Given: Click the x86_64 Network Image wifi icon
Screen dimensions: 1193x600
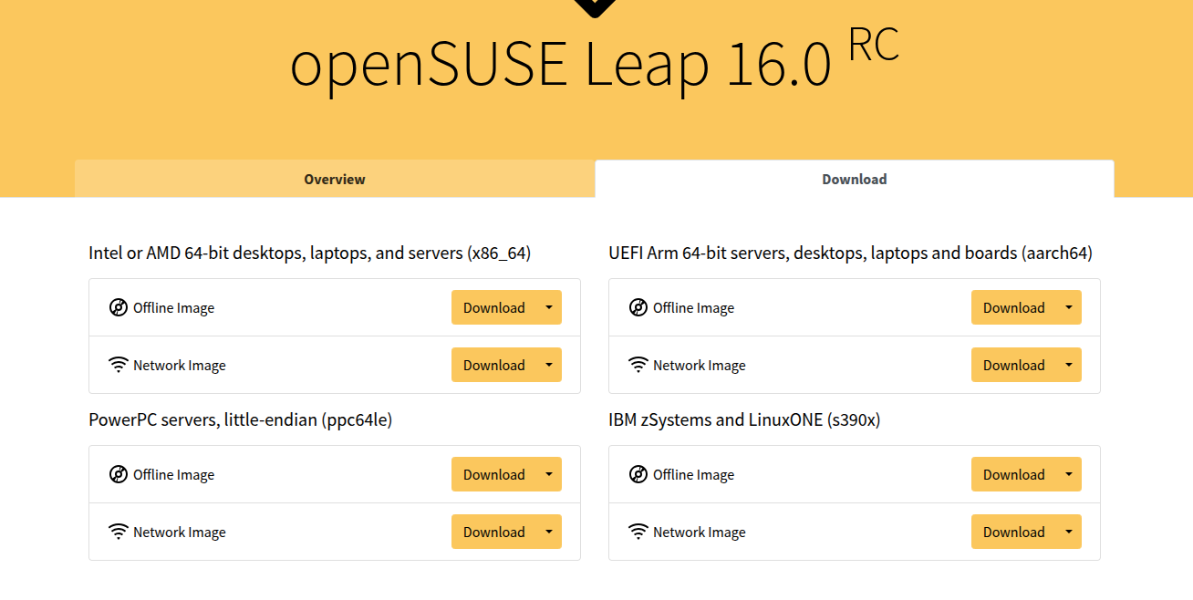Looking at the screenshot, I should click(118, 365).
